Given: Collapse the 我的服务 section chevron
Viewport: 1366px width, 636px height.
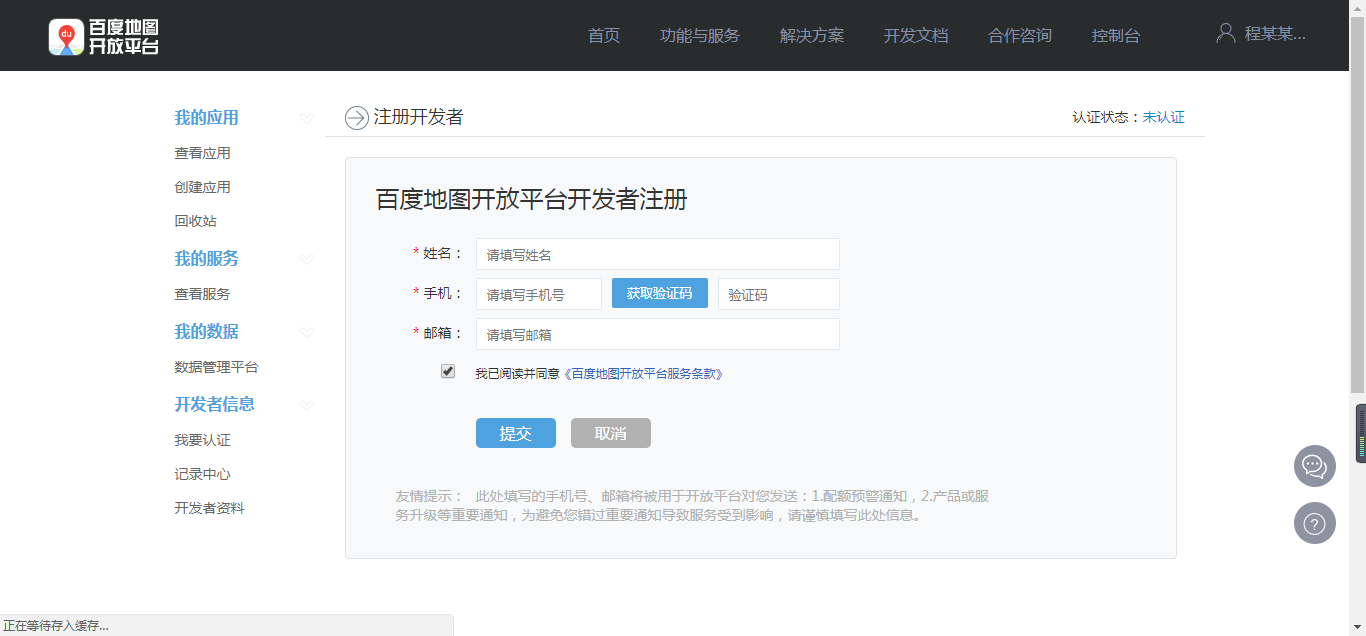Looking at the screenshot, I should pos(307,259).
